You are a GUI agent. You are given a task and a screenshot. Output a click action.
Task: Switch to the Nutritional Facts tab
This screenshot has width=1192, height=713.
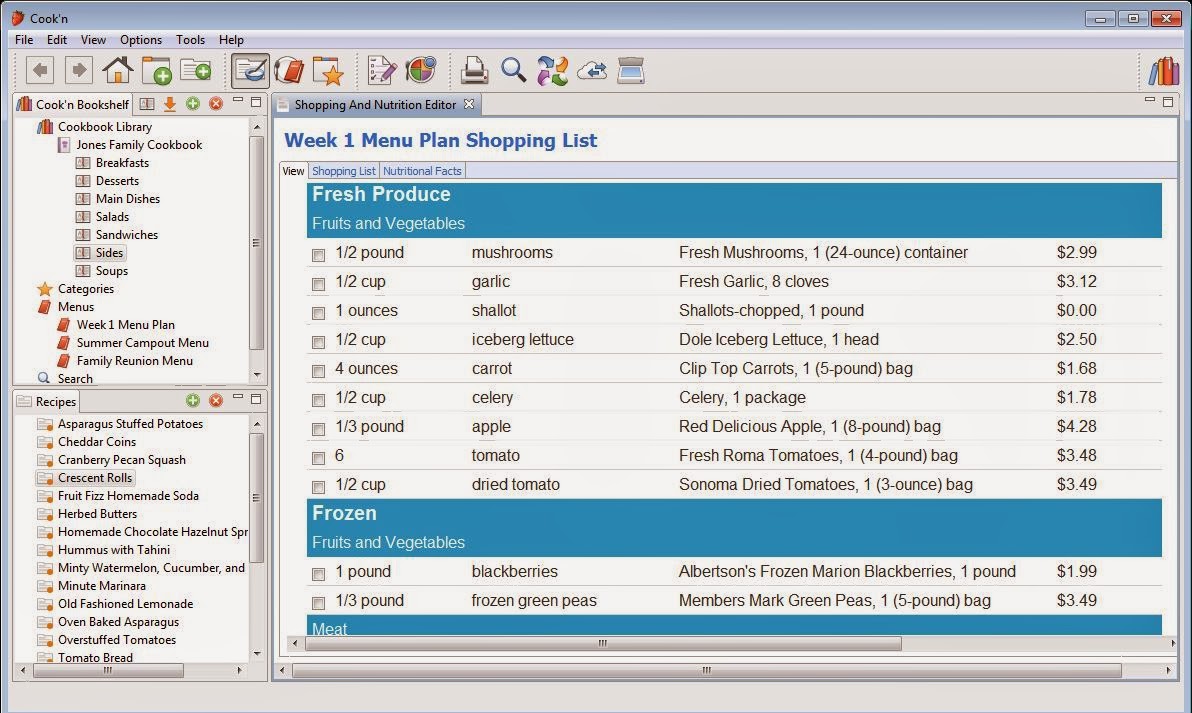[422, 171]
